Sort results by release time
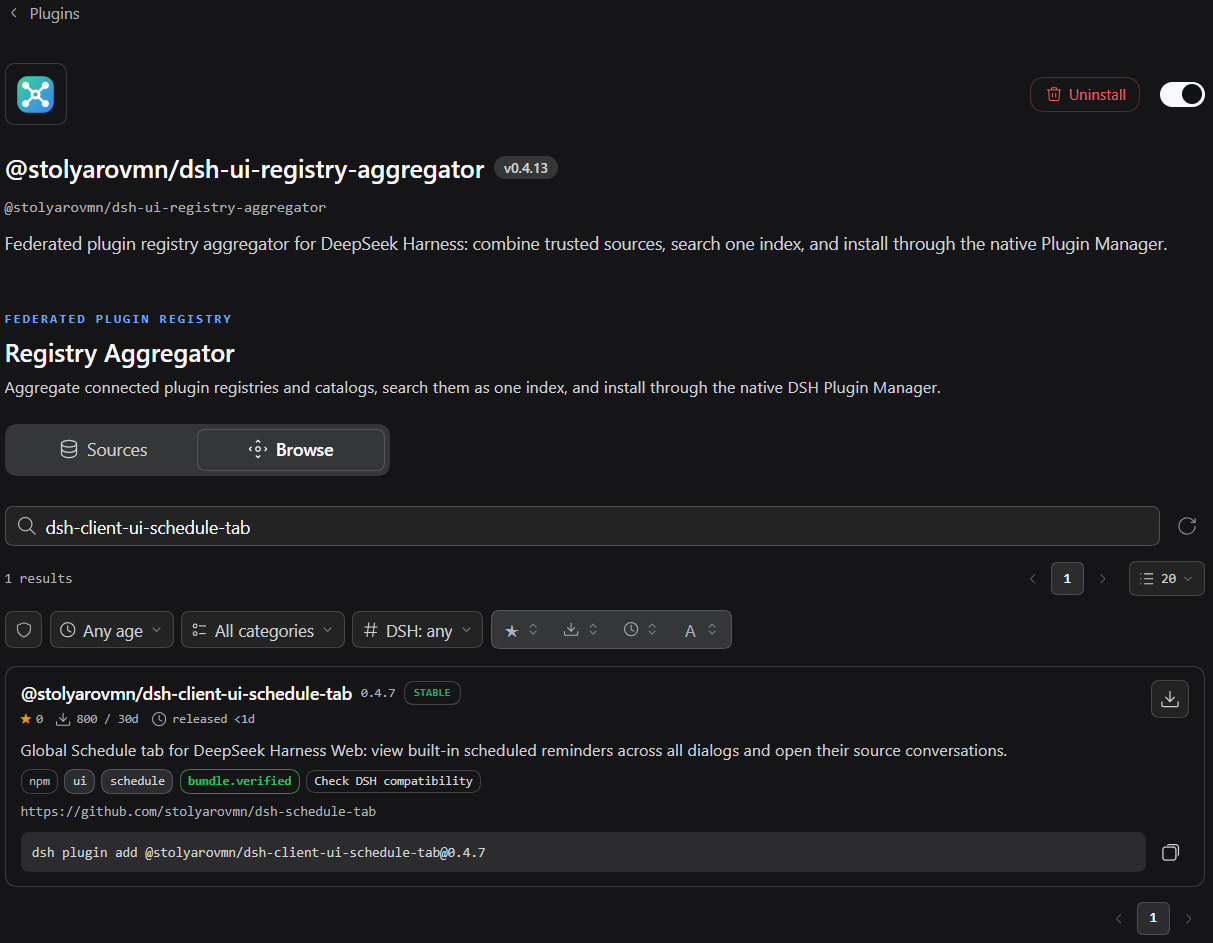Screen dimensions: 1213x943 click(x=641, y=630)
